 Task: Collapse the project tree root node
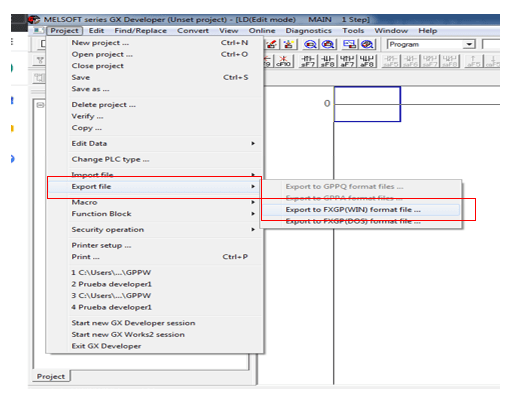pyautogui.click(x=40, y=105)
